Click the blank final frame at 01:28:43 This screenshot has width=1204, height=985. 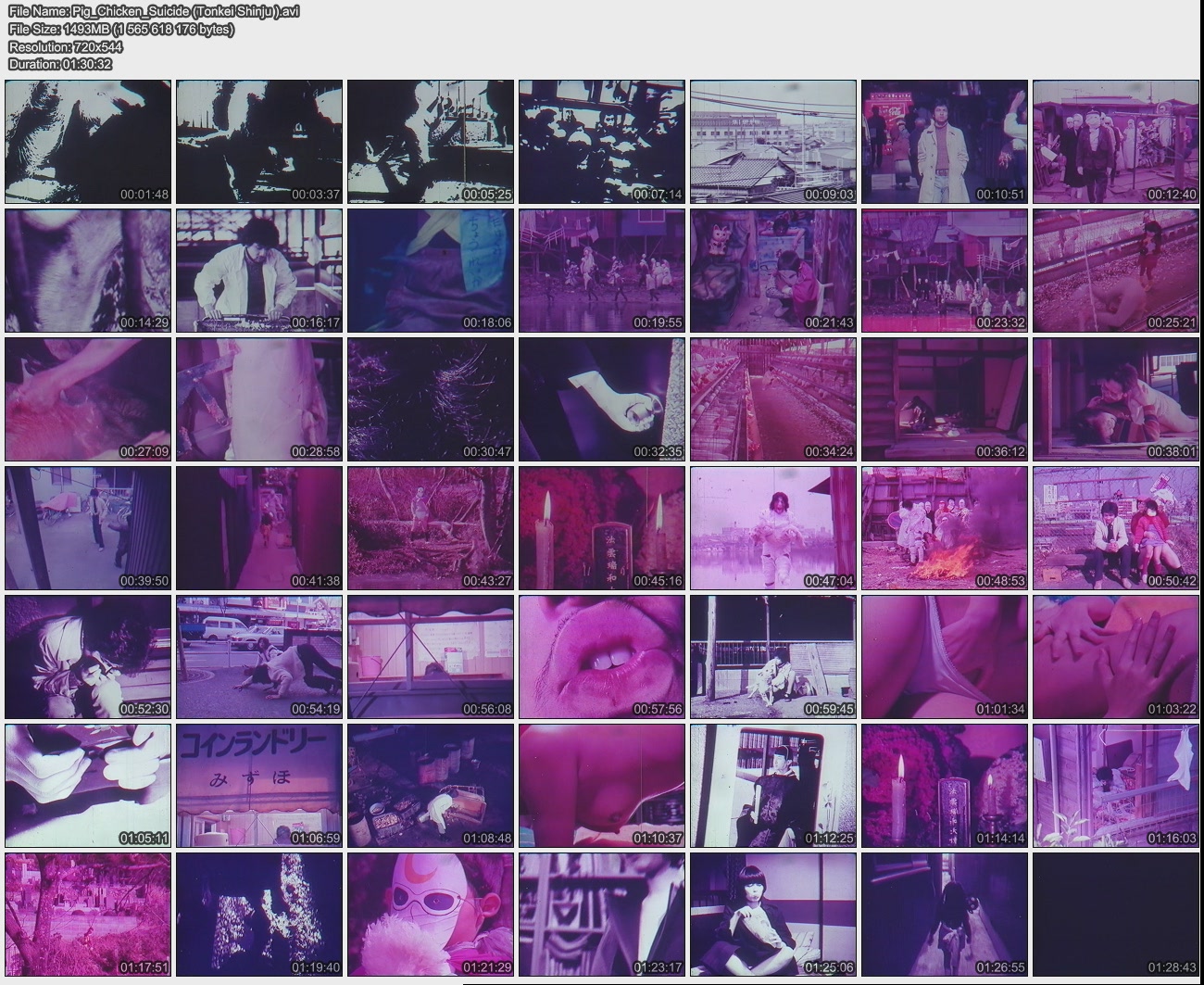1116,915
